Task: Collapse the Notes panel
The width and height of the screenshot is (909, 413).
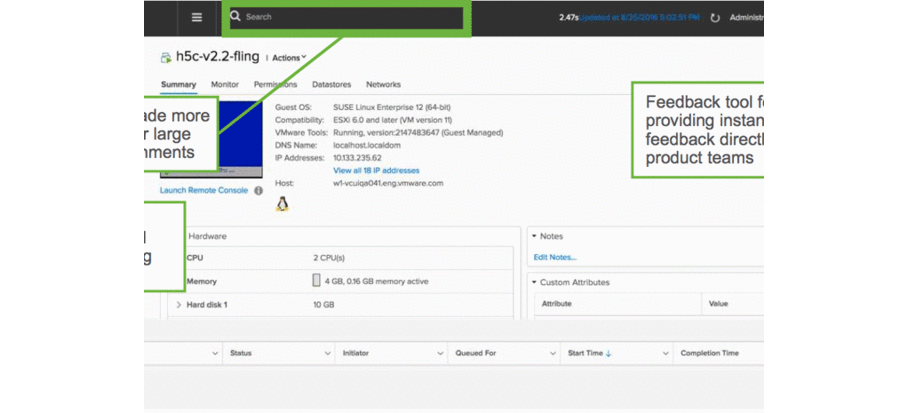Action: click(535, 236)
